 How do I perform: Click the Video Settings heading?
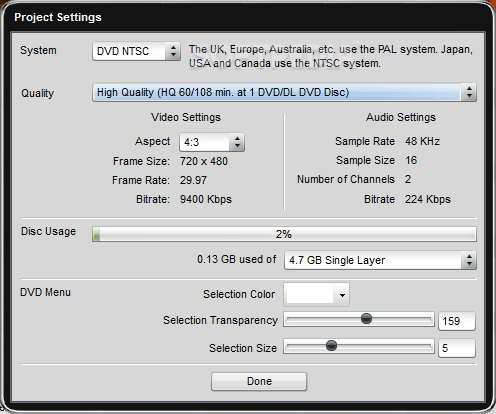tap(186, 117)
